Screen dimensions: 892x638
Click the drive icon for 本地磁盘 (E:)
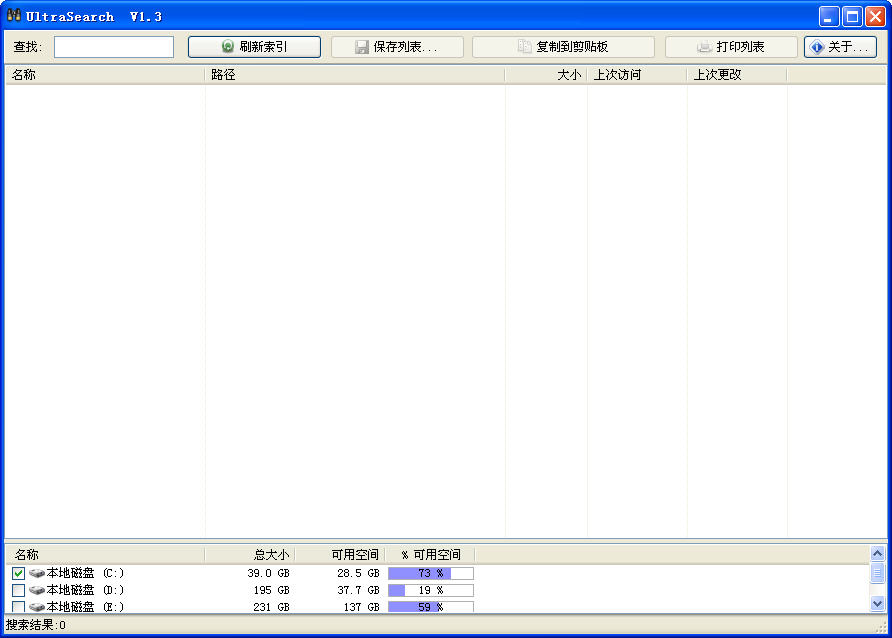point(37,607)
